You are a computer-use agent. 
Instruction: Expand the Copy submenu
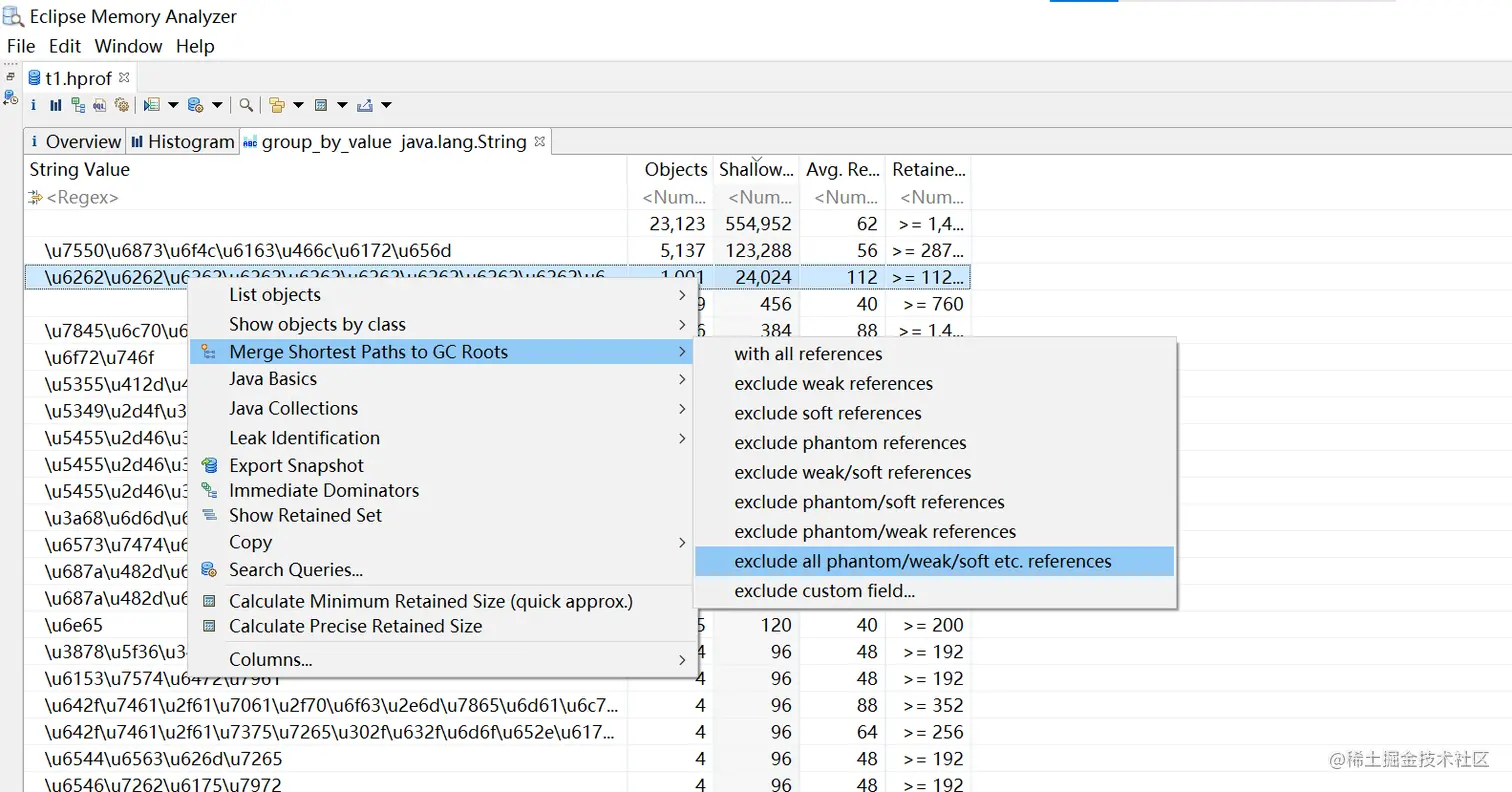tap(443, 542)
